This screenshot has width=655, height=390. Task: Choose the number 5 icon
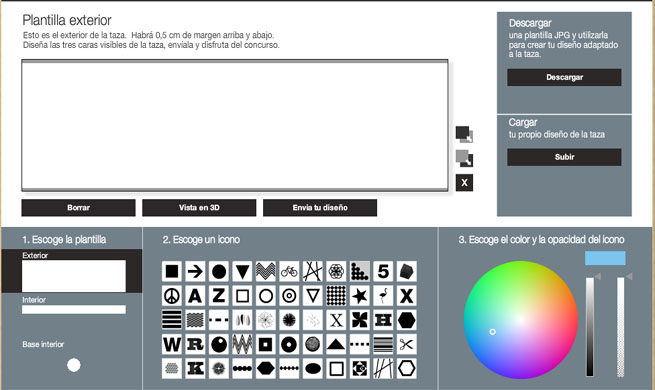point(383,272)
